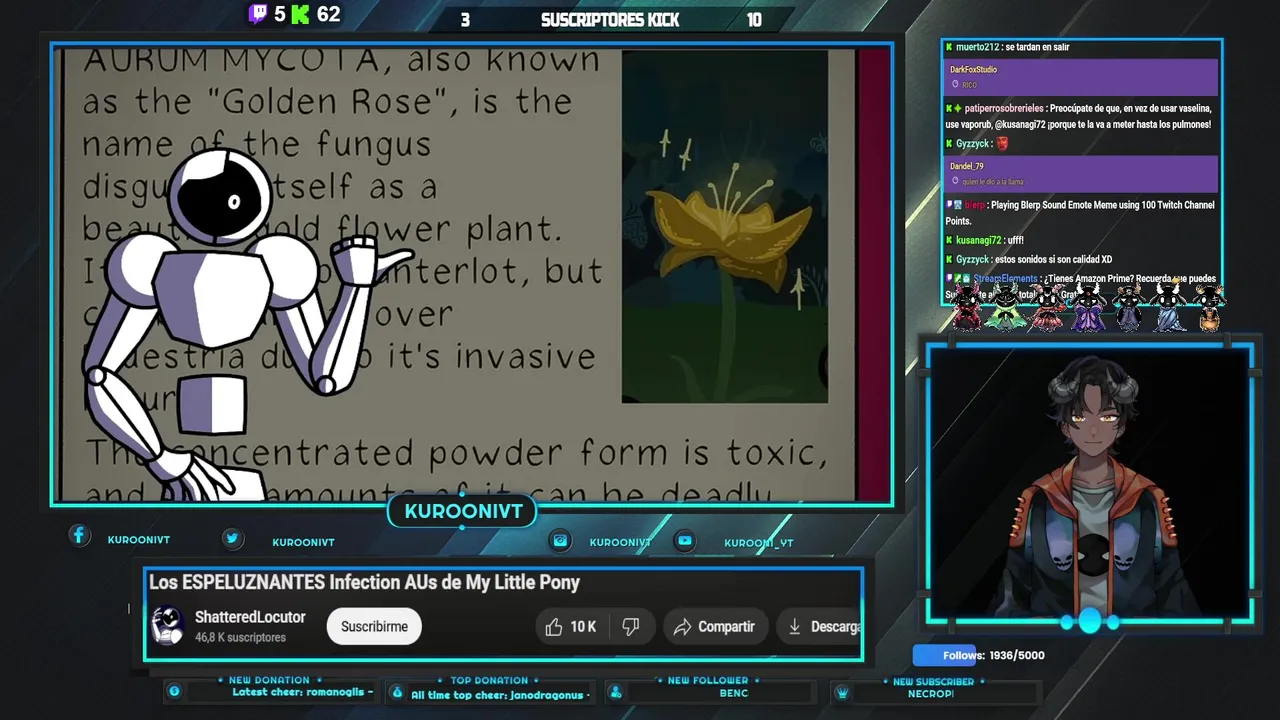Click the thumbs-up like icon
The width and height of the screenshot is (1280, 720).
point(554,627)
